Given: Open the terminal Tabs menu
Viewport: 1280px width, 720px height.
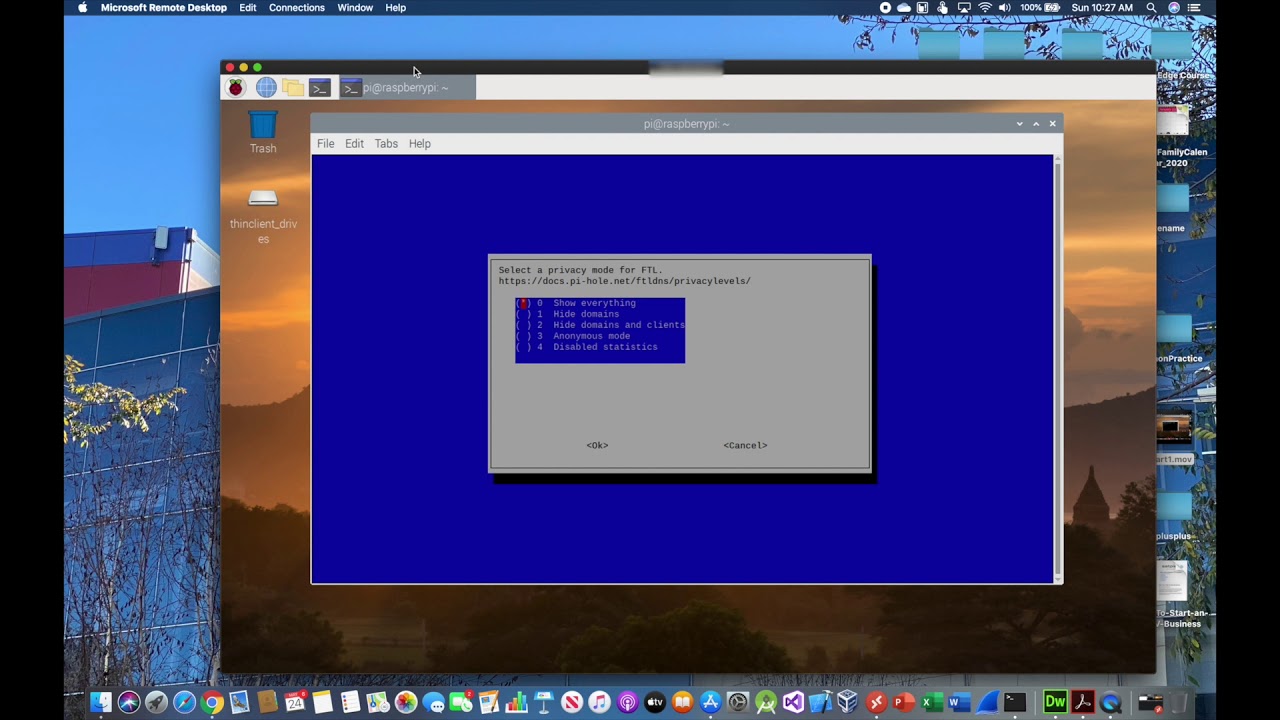Looking at the screenshot, I should point(386,144).
